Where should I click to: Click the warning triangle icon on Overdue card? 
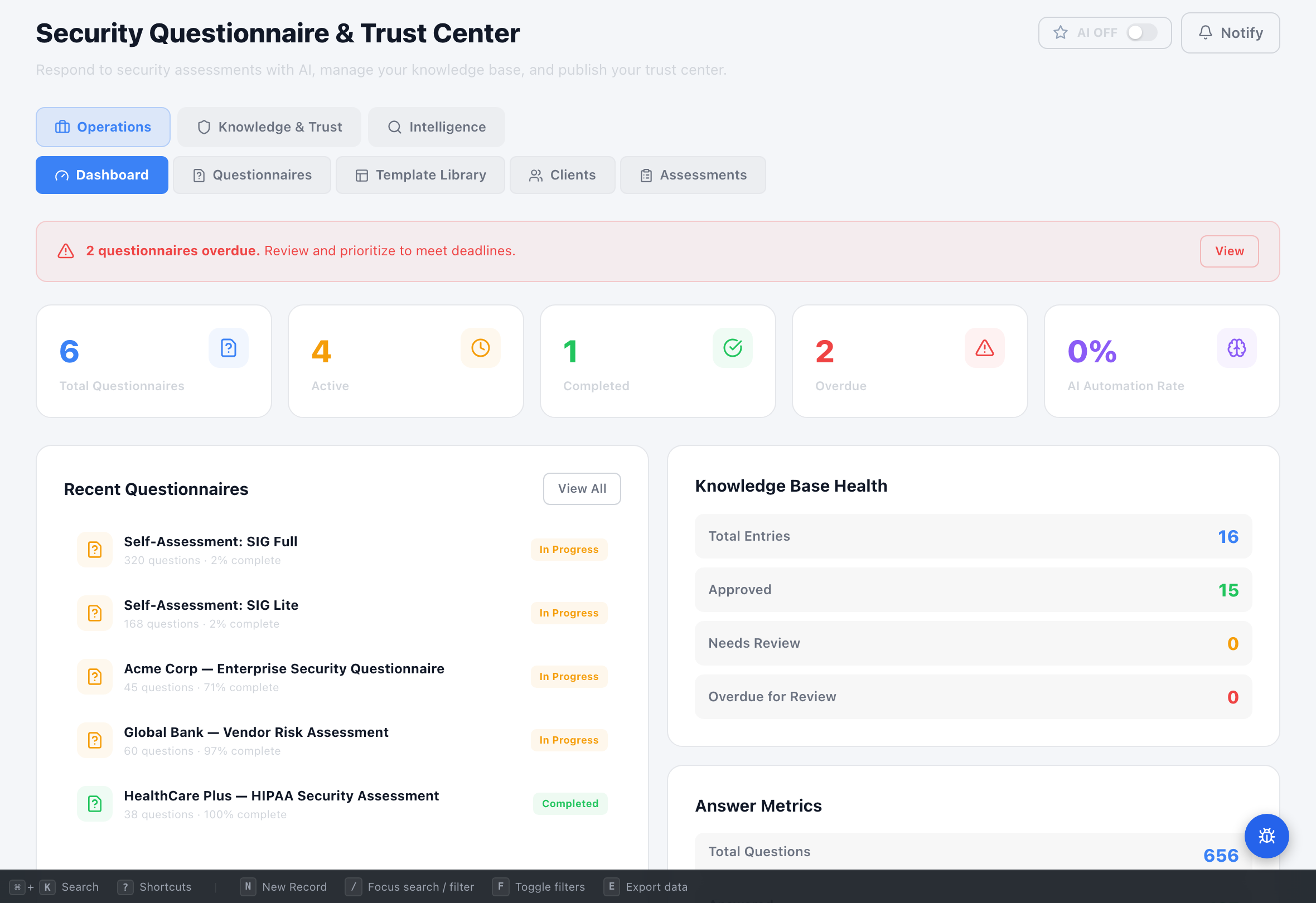[984, 348]
